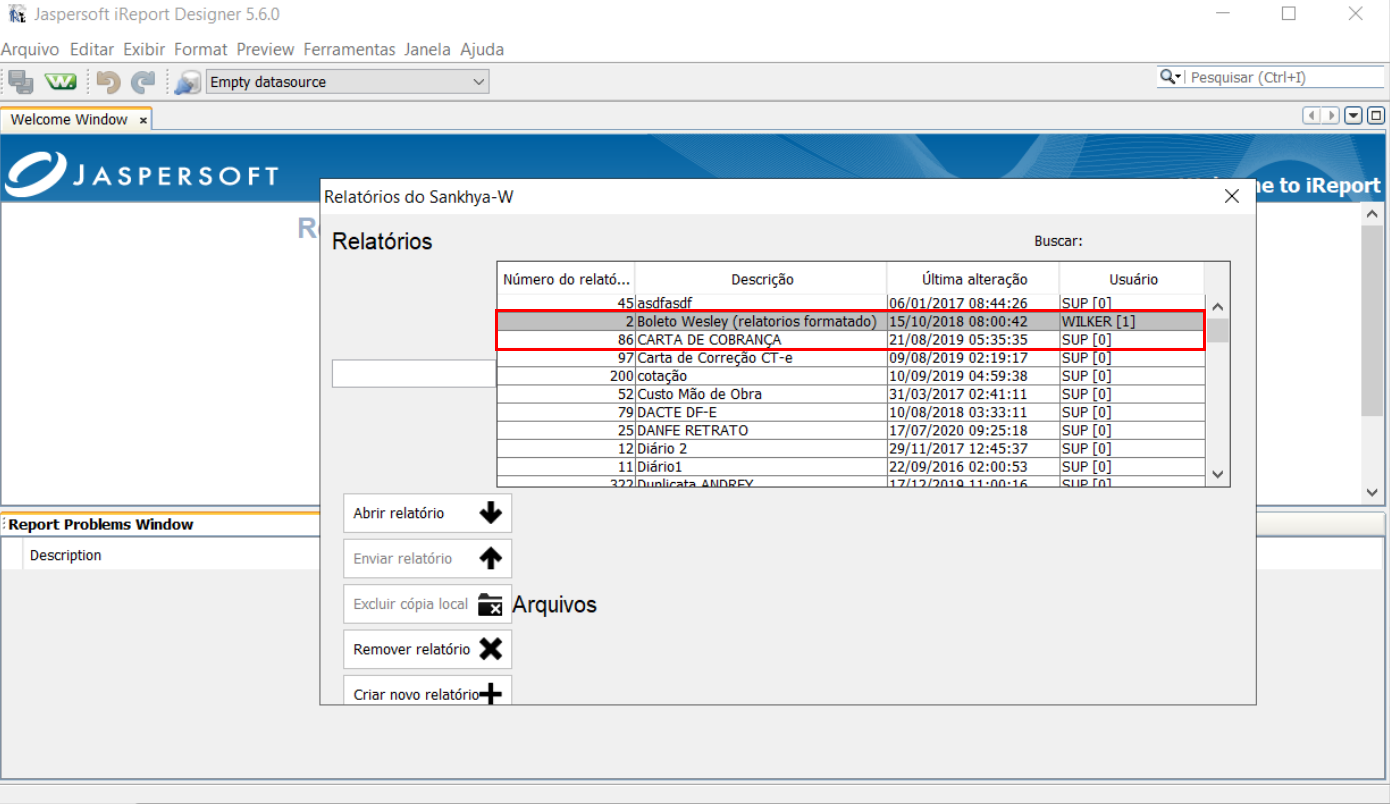Screen dimensions: 1390x804
Task: Sort by Última alteração column header
Action: tap(973, 279)
